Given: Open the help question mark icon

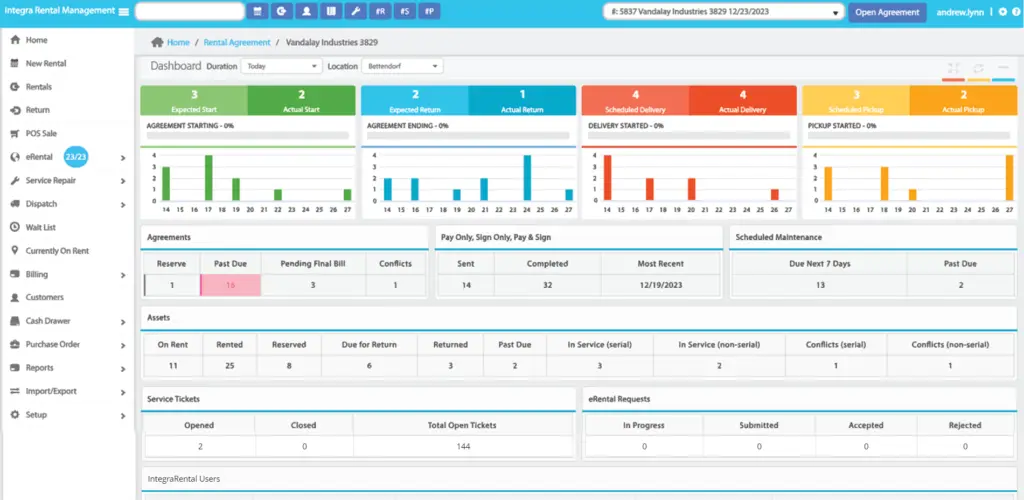Looking at the screenshot, I should point(1016,12).
